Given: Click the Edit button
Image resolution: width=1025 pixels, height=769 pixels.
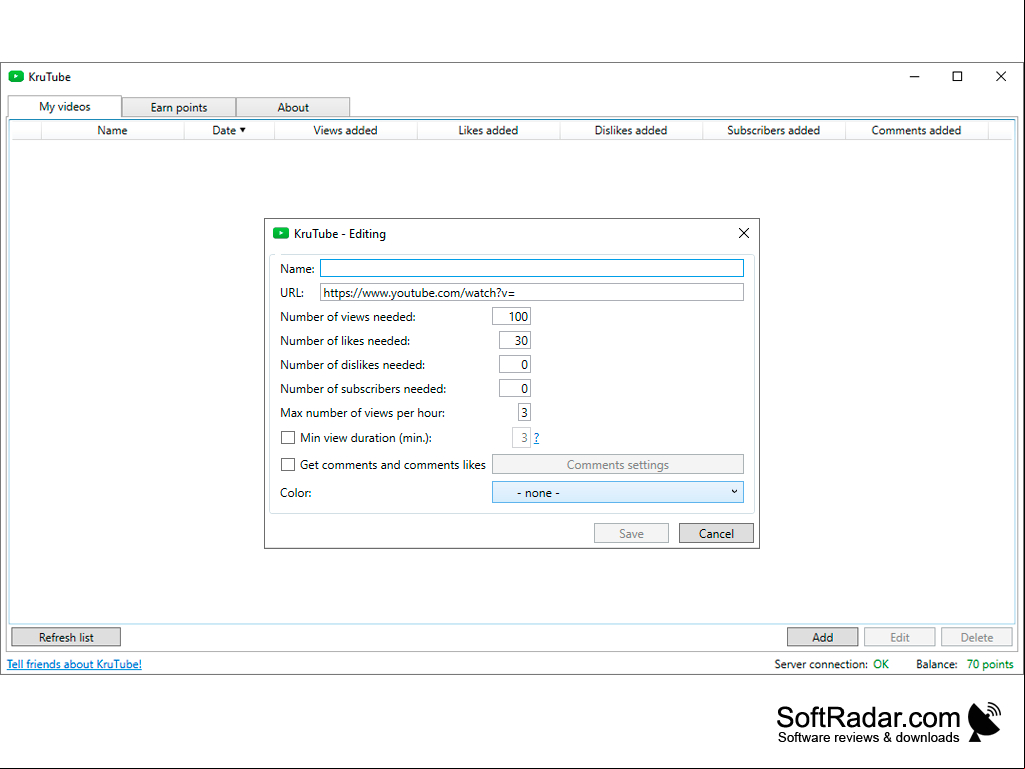Looking at the screenshot, I should (x=899, y=638).
